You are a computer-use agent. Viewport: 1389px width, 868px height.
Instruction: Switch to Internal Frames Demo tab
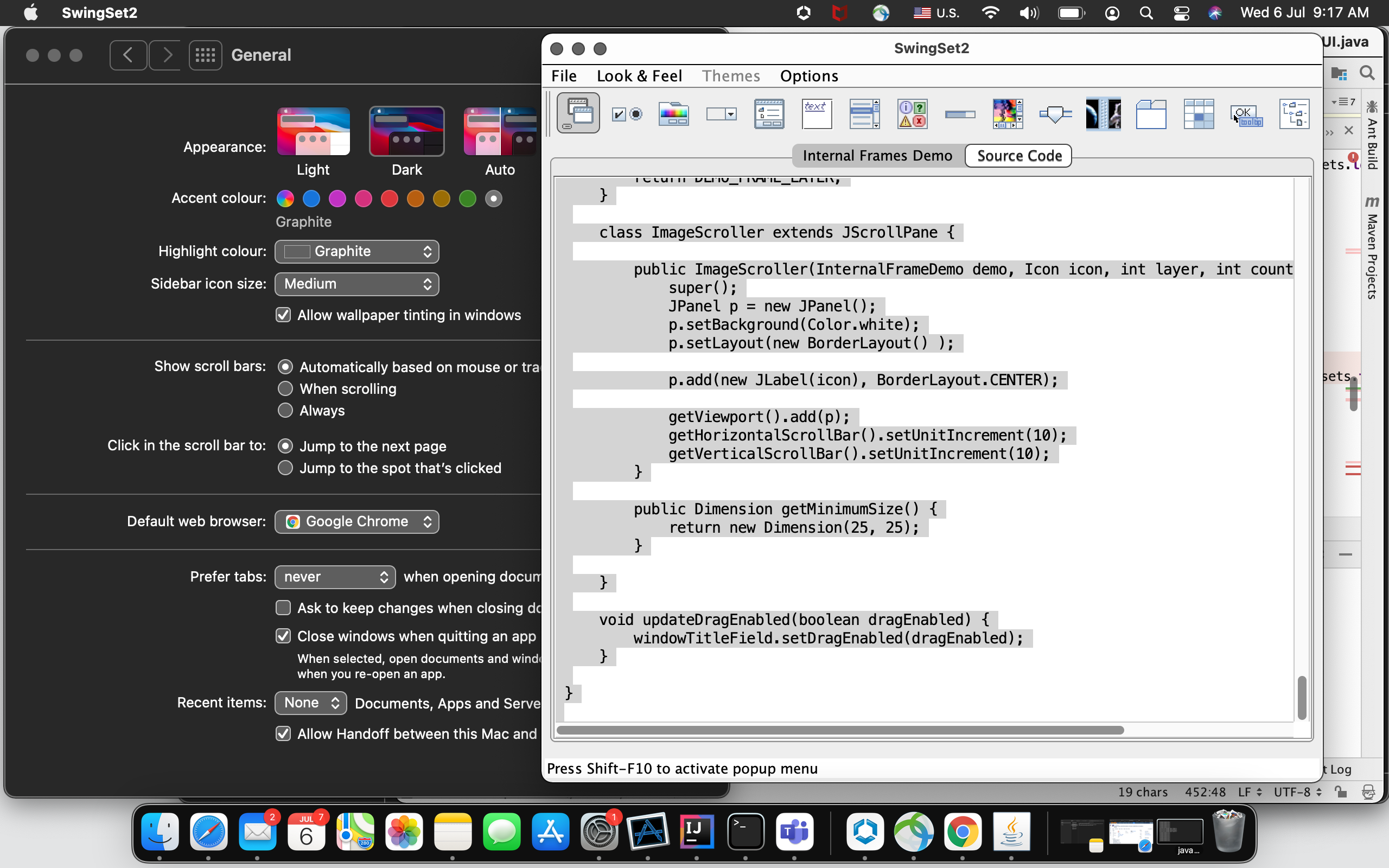[876, 156]
